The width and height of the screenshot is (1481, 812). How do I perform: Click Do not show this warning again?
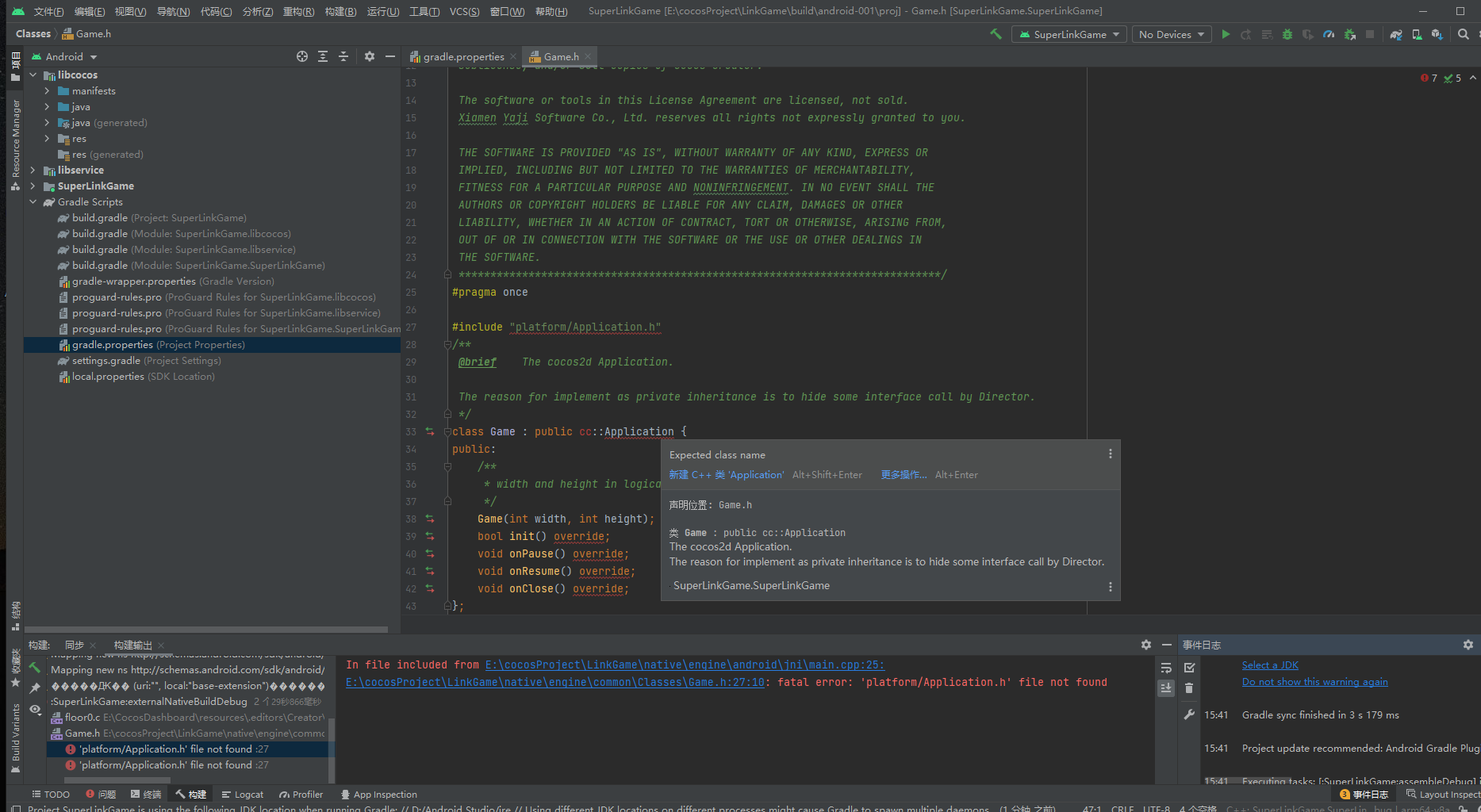pyautogui.click(x=1314, y=682)
